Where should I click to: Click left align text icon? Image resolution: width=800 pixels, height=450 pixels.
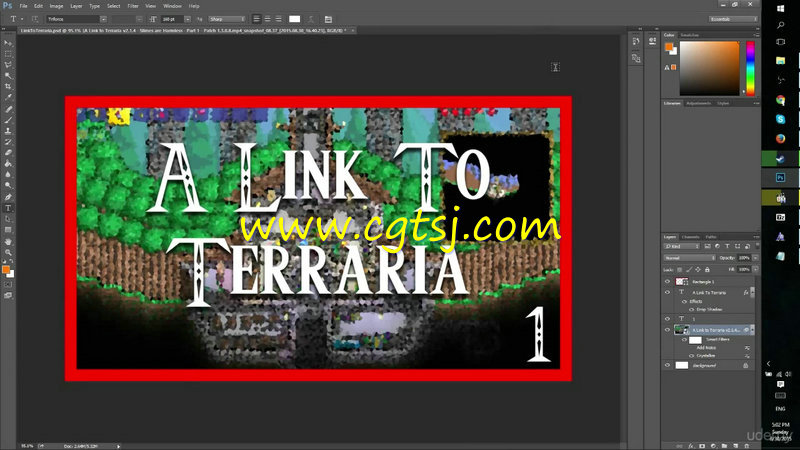257,19
